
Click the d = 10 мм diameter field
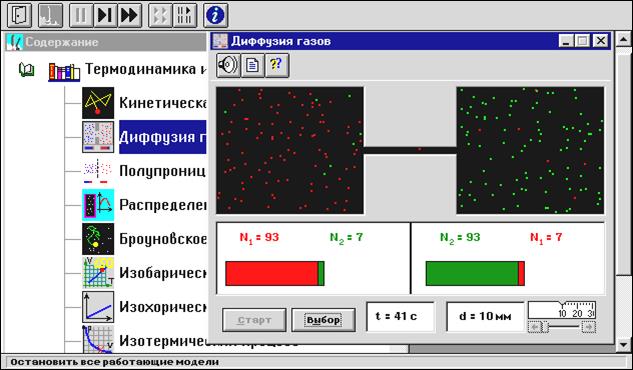pyautogui.click(x=485, y=316)
